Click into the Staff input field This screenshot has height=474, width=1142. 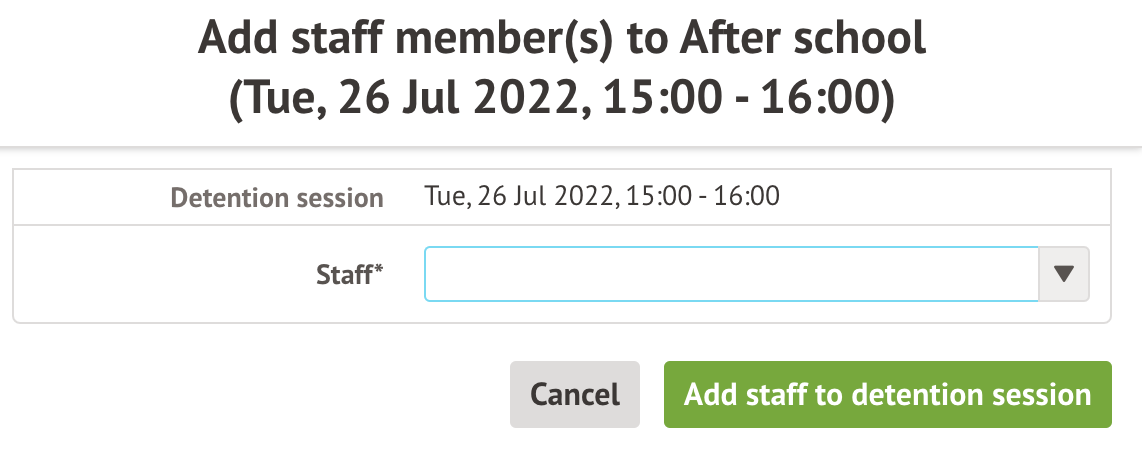pyautogui.click(x=731, y=274)
